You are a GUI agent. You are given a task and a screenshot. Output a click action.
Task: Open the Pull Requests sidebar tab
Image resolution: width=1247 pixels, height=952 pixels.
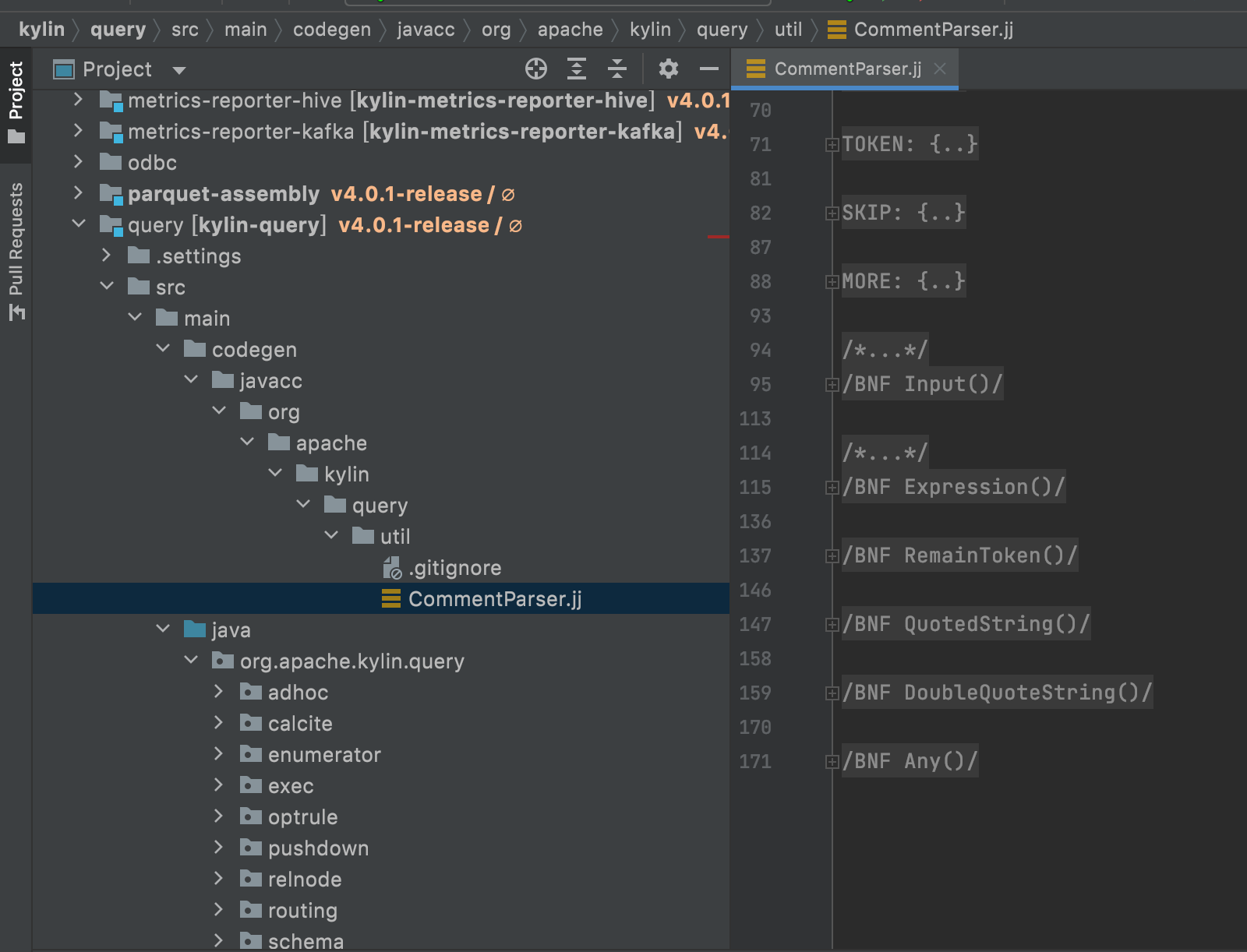point(16,251)
